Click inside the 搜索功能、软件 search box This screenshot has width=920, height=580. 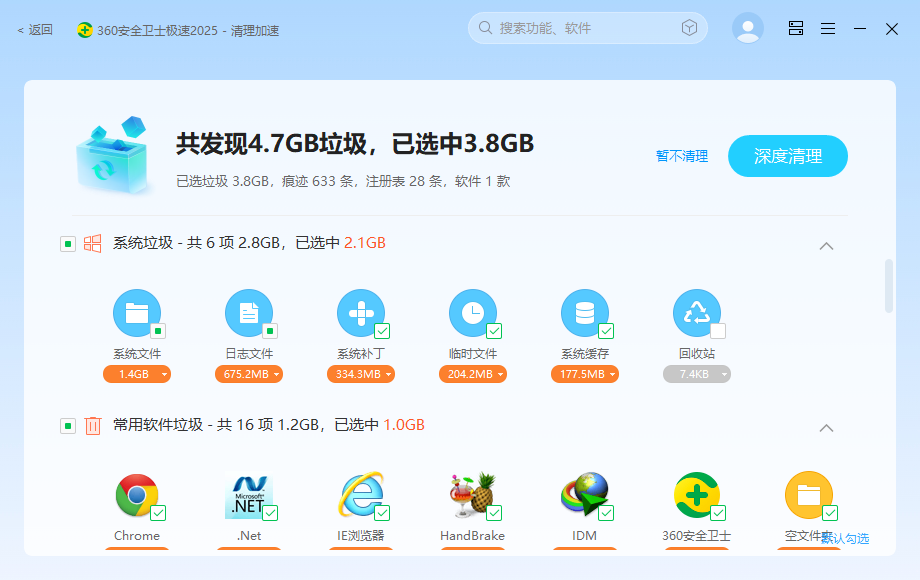pyautogui.click(x=580, y=28)
